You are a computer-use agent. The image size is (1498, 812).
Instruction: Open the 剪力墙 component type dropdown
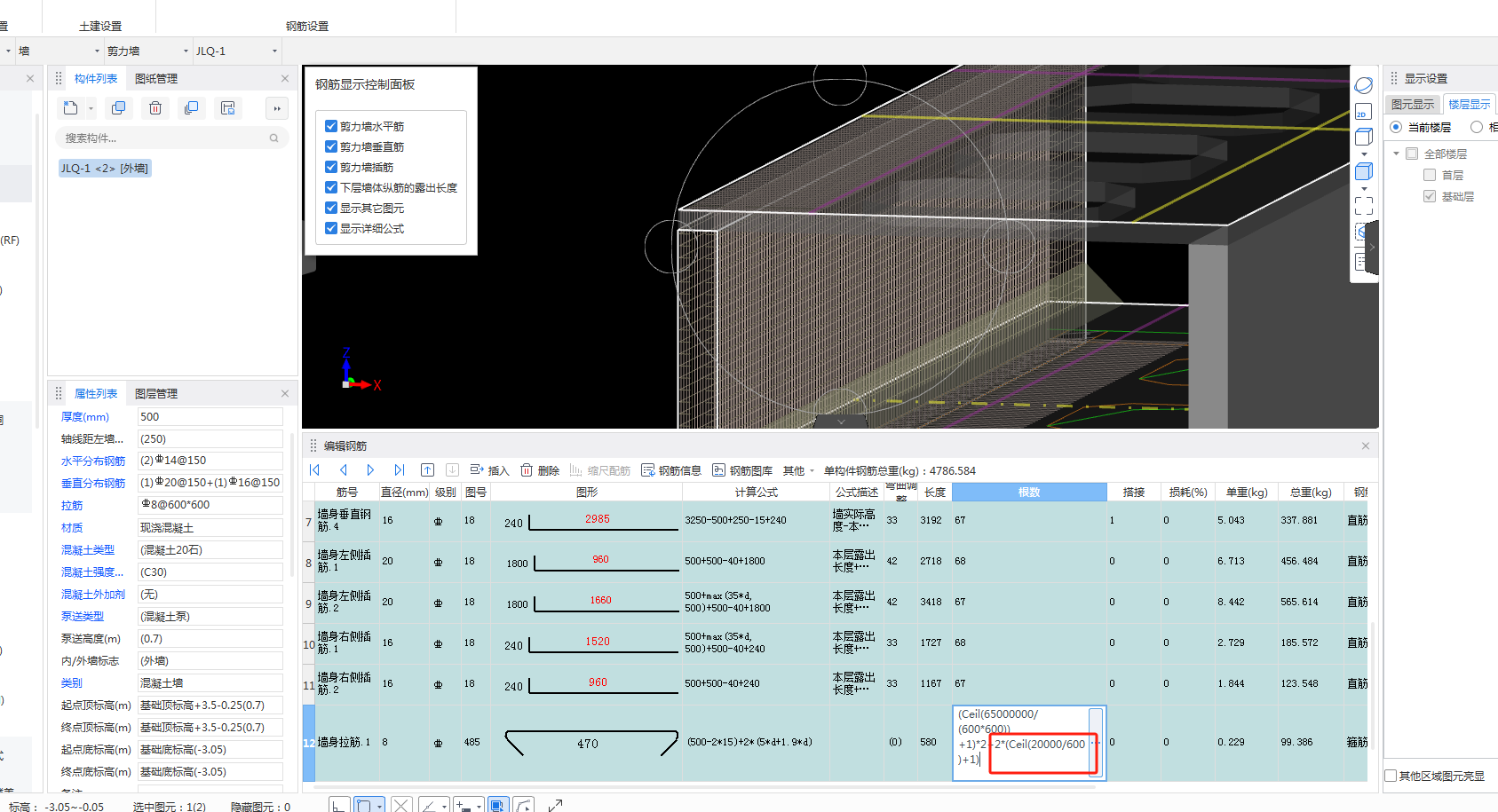[x=186, y=51]
